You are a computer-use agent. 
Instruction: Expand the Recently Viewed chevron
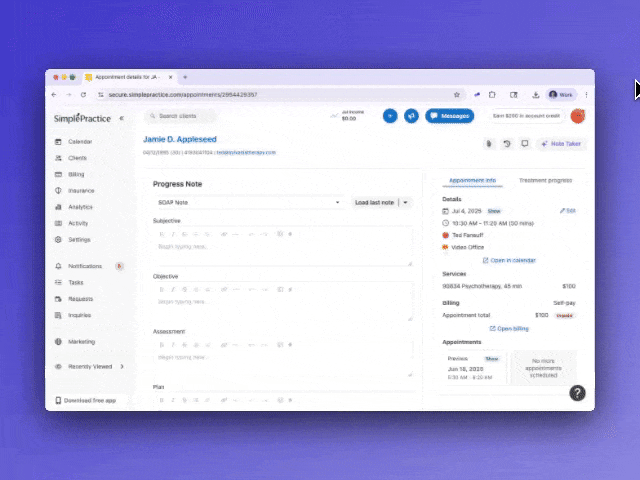click(122, 367)
